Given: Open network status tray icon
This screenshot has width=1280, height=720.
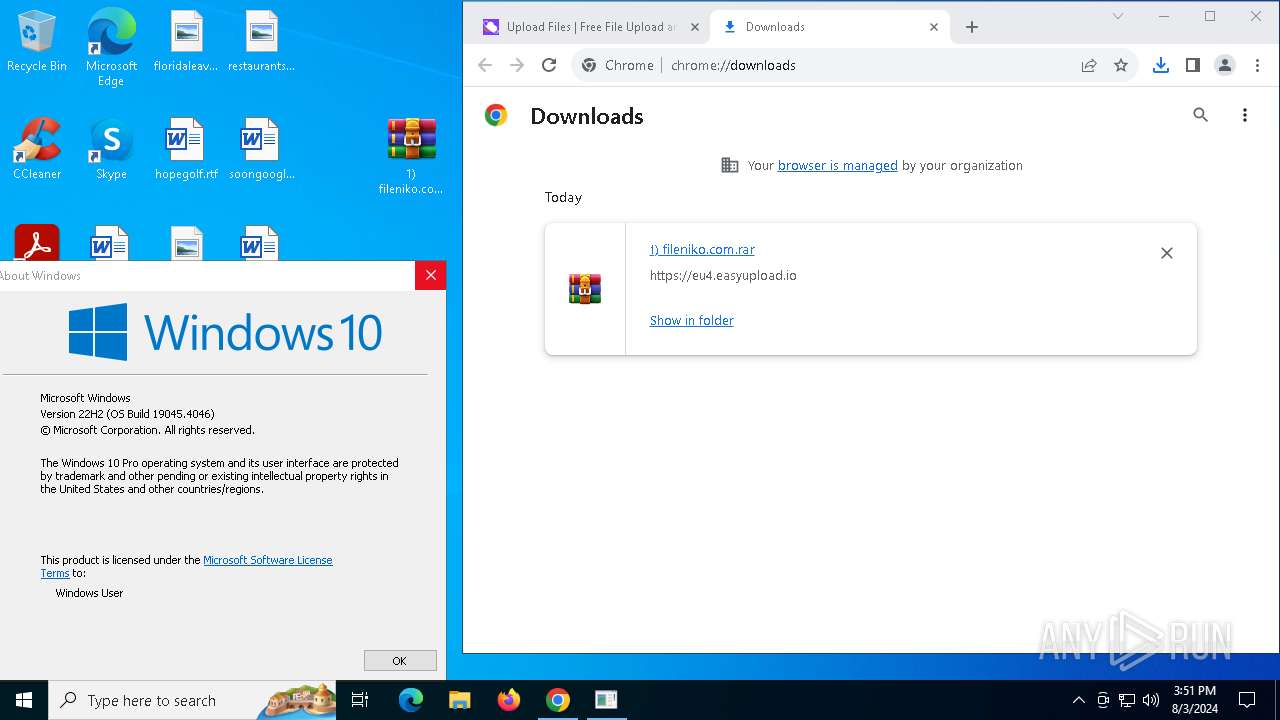Looking at the screenshot, I should tap(1127, 700).
